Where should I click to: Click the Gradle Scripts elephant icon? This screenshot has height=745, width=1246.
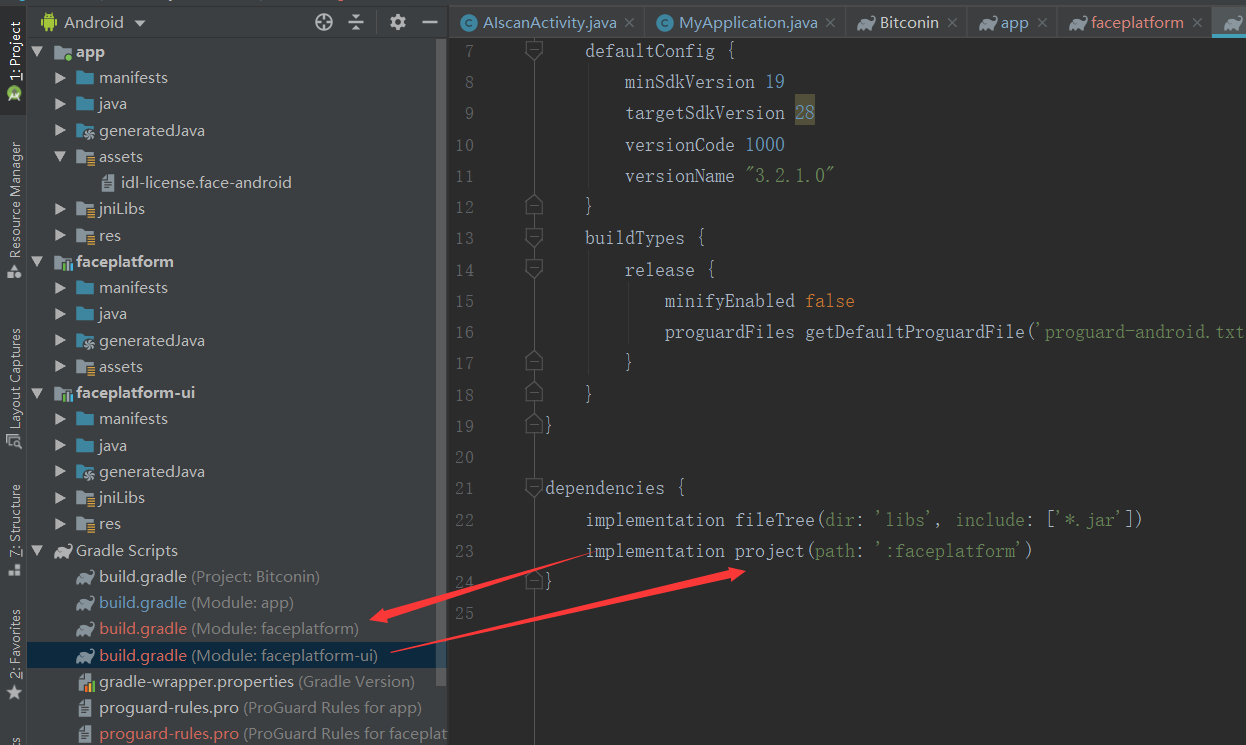[63, 550]
